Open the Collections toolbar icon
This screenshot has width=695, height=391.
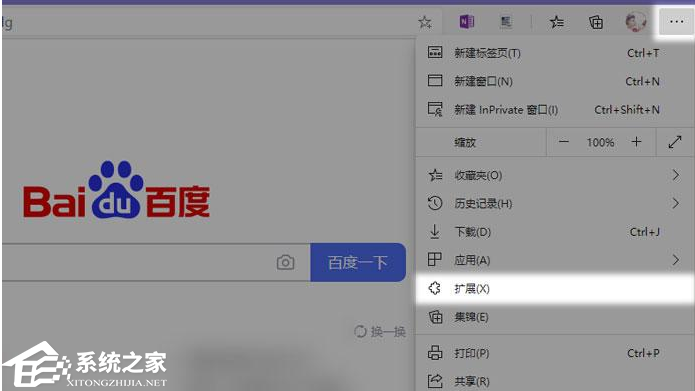[596, 22]
